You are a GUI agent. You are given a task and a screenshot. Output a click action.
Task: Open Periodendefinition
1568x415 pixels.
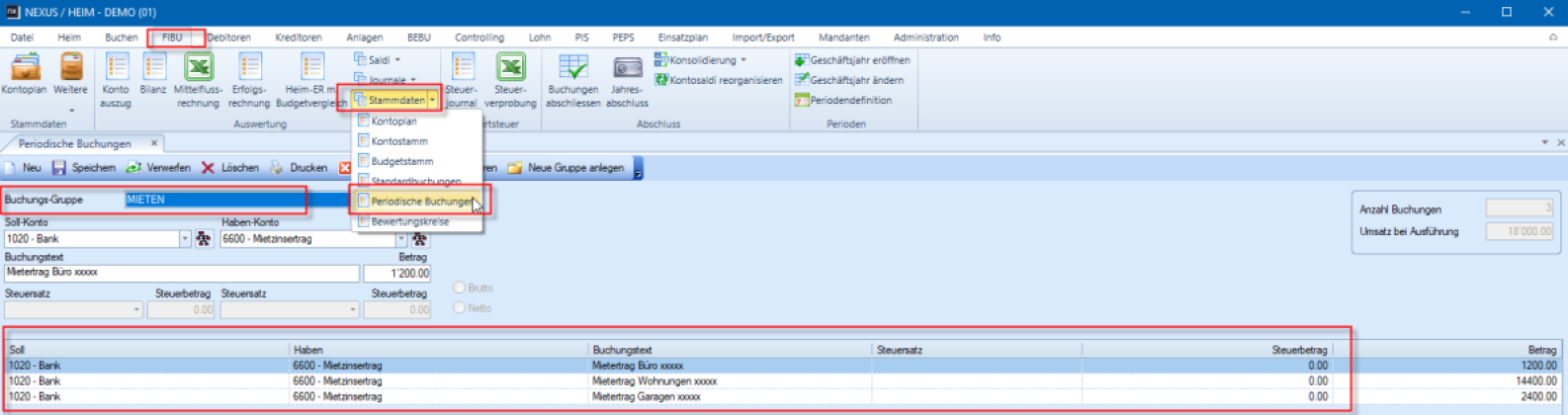pos(843,100)
